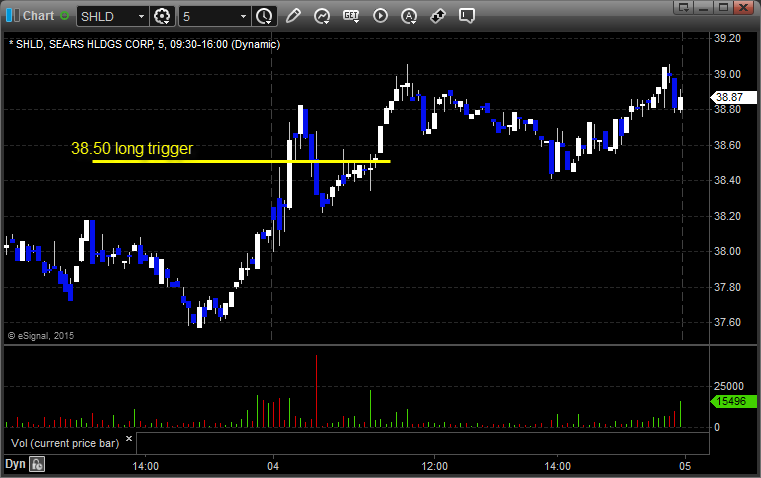This screenshot has width=761, height=478.
Task: Minimize the chart window
Action: (x=704, y=8)
